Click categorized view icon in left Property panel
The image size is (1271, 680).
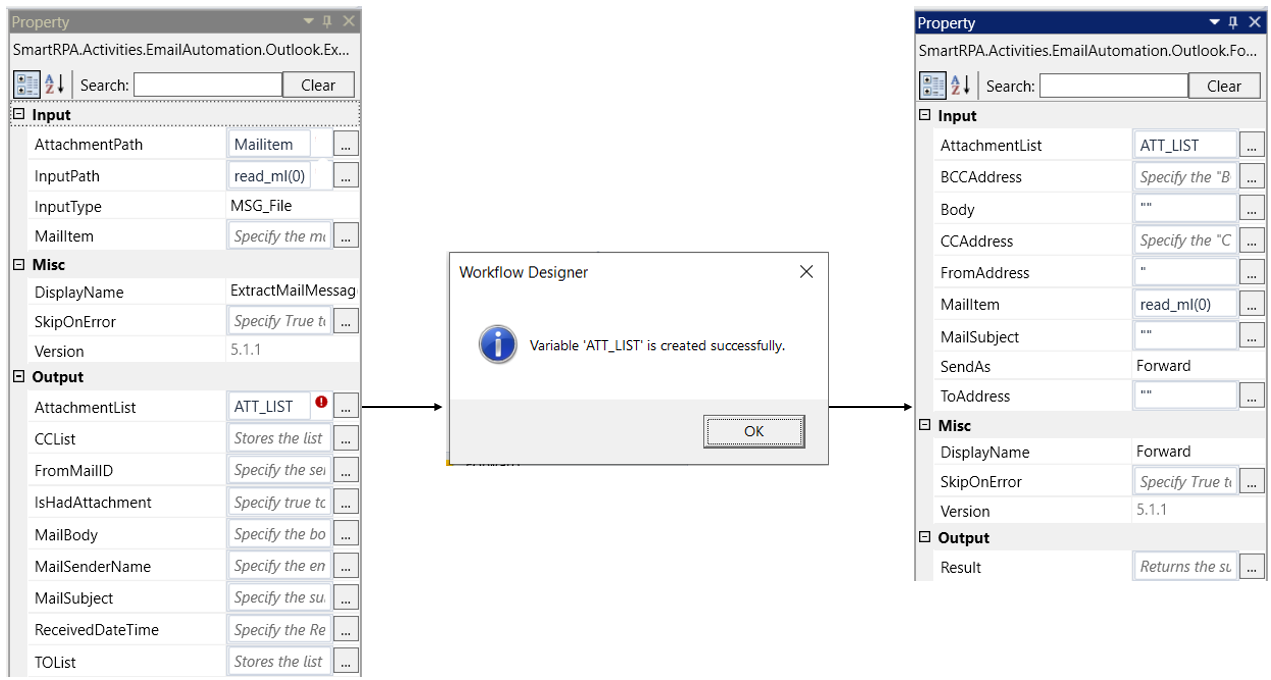coord(27,85)
